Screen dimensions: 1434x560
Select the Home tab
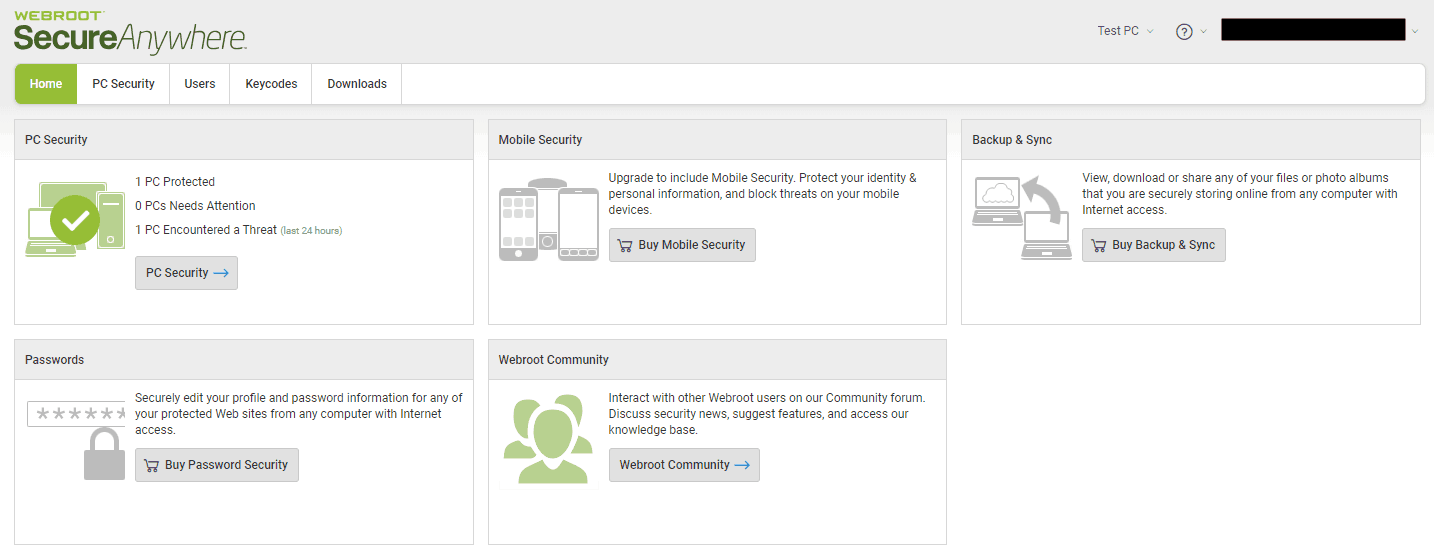pos(46,84)
